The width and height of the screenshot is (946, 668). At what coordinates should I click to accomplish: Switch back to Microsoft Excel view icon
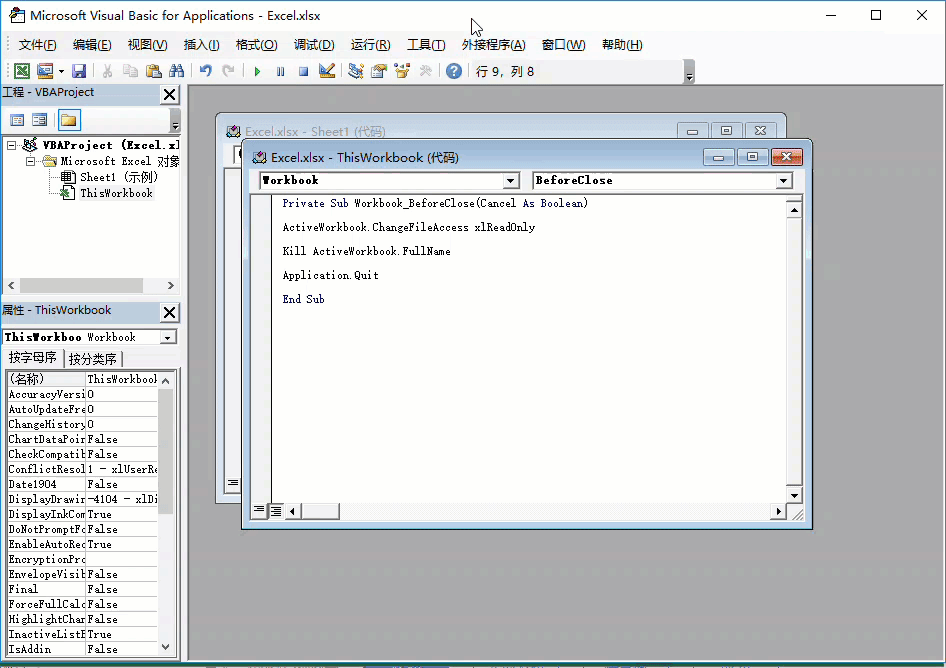22,71
